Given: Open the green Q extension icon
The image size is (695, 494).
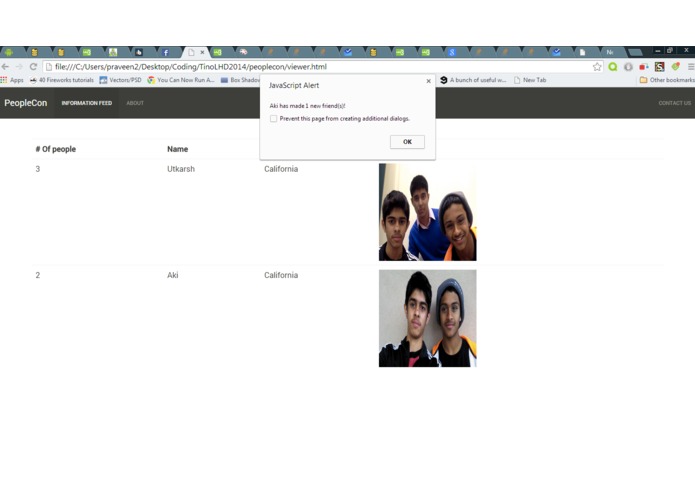Looking at the screenshot, I should click(x=613, y=67).
